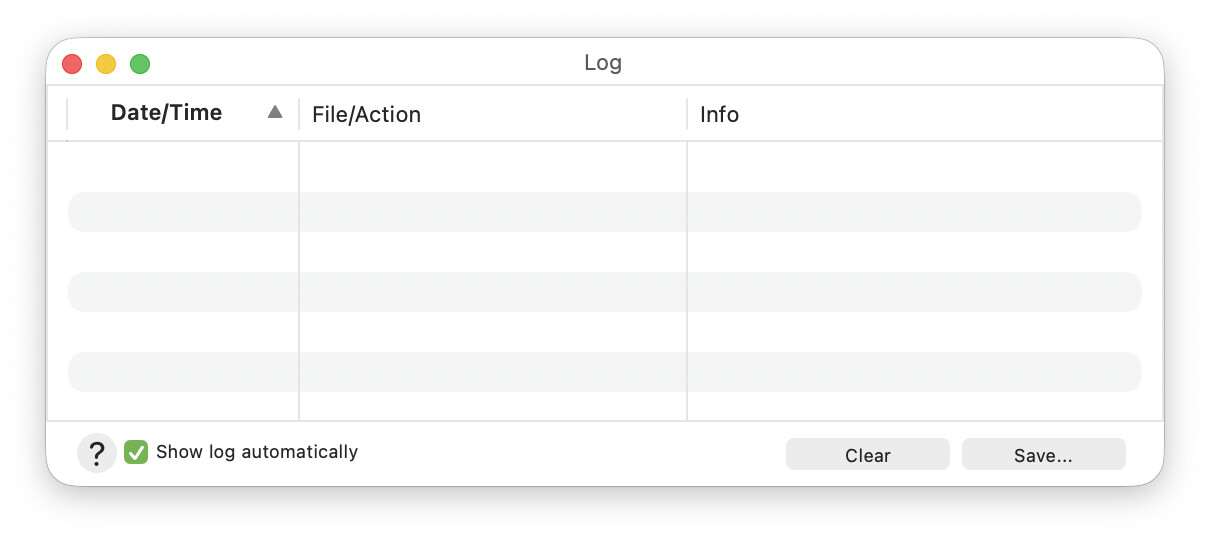Click separator left of Date/Time header
The width and height of the screenshot is (1210, 540).
67,114
